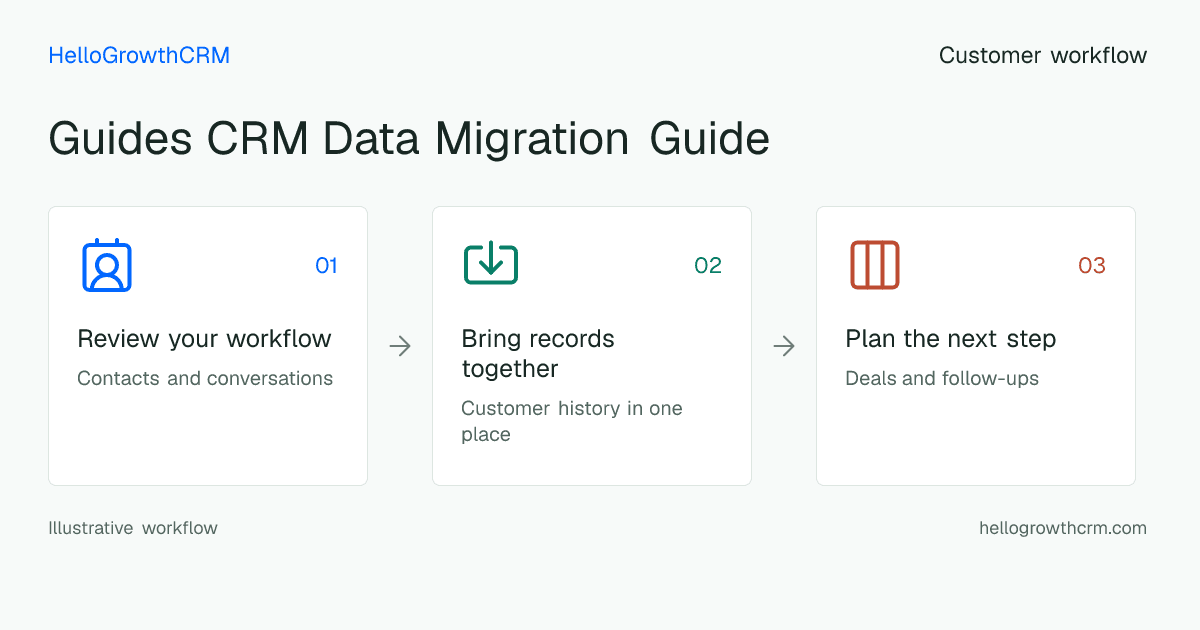Open the hellogrowthcrm.com website link

1063,528
